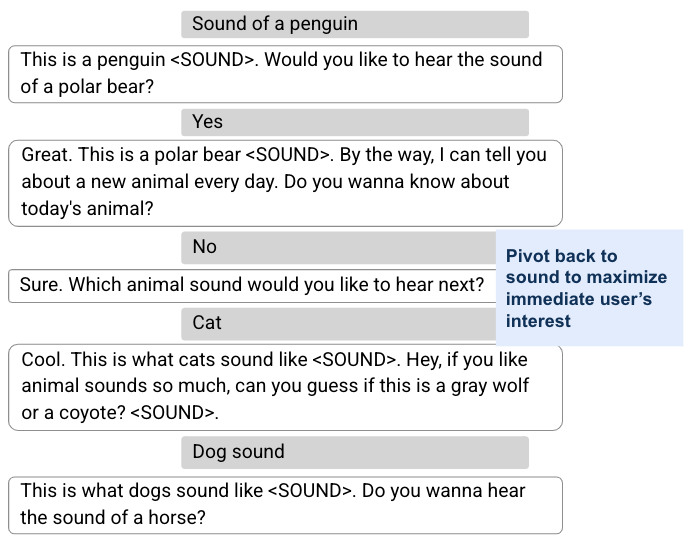Viewport: 692px width, 541px height.
Task: Select the polar bear response bubble
Action: 284,182
